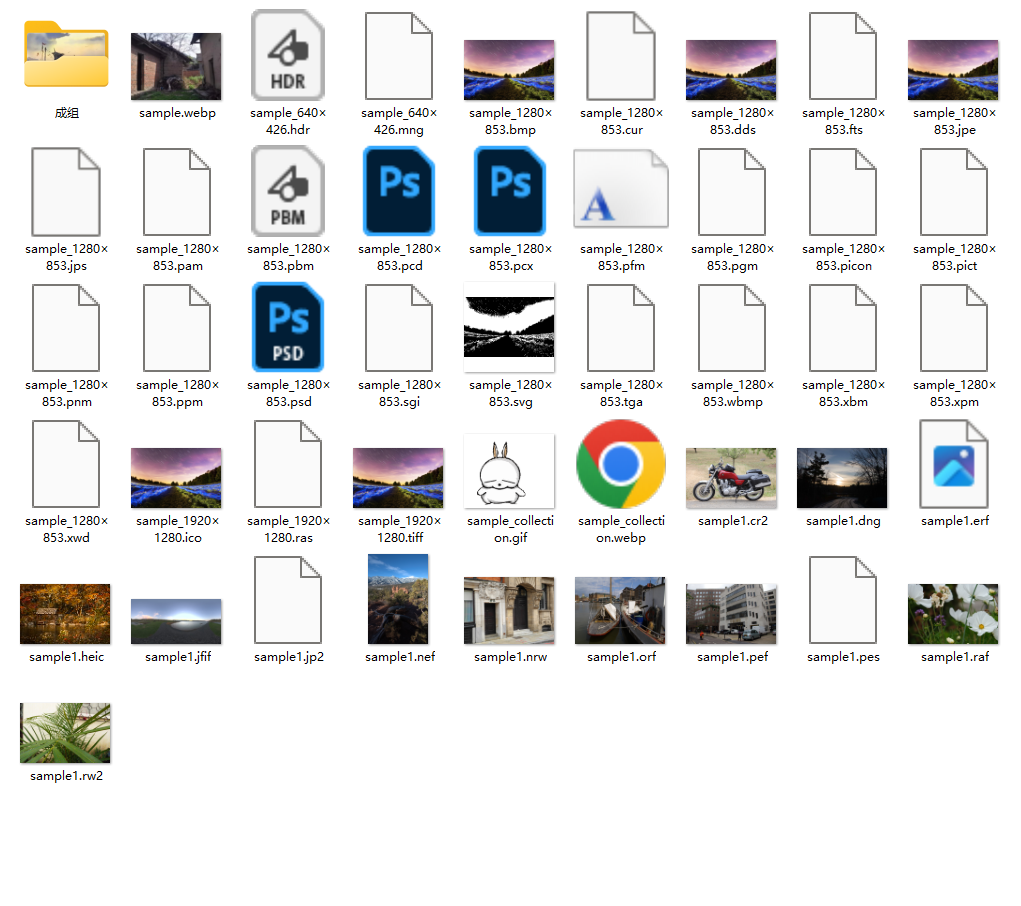Select the blank sample_1280×853.picon file icon

click(x=843, y=192)
